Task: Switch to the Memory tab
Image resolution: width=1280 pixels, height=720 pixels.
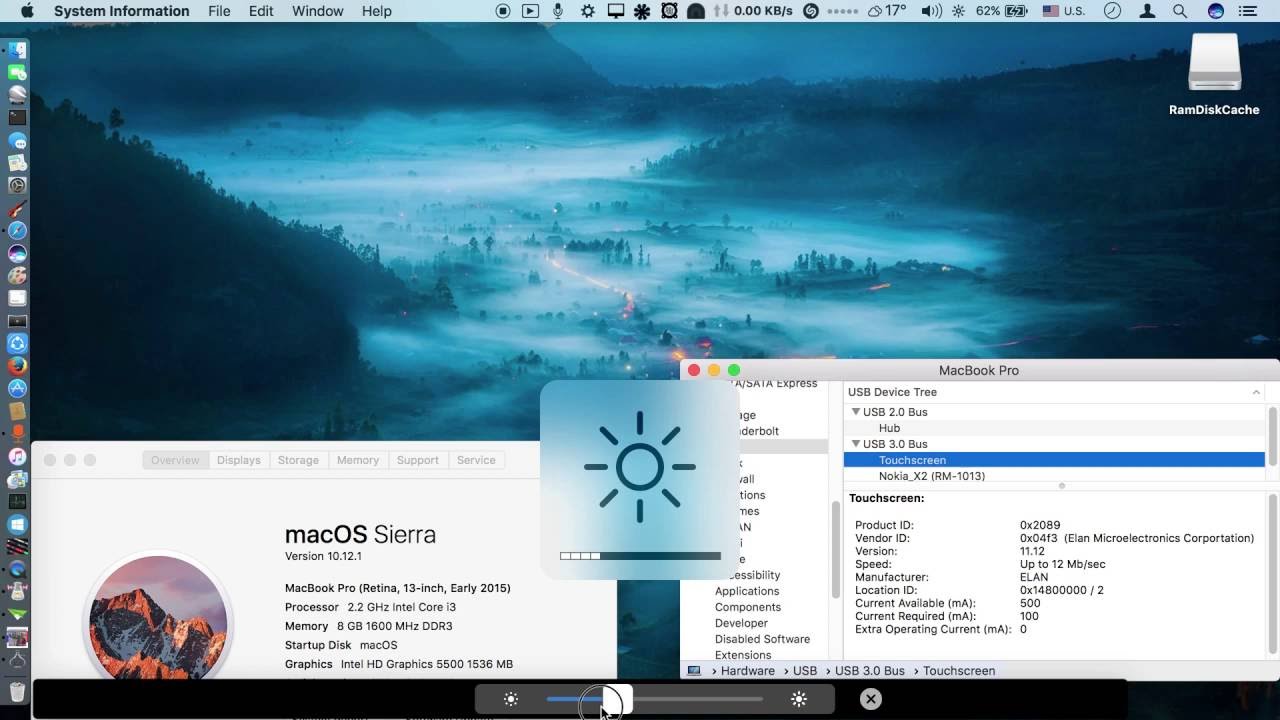Action: click(357, 460)
